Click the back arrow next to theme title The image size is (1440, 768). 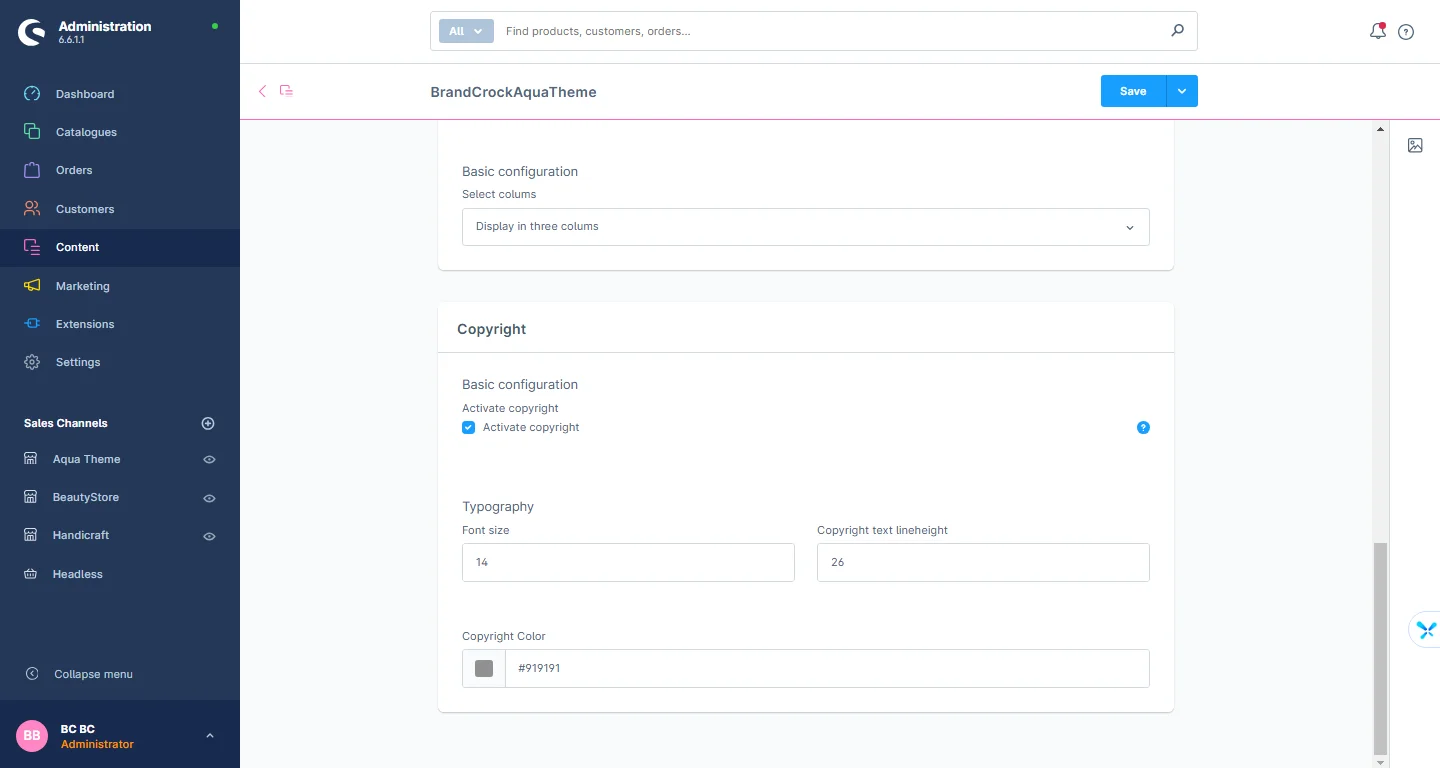click(263, 91)
